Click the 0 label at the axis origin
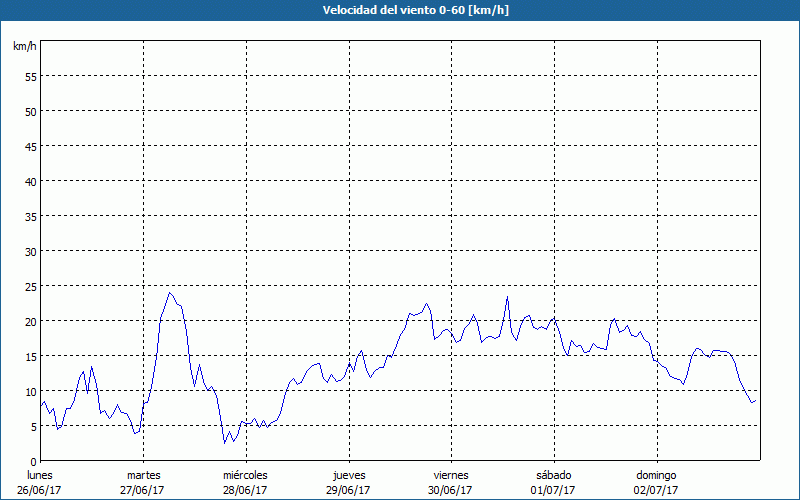 (33, 461)
